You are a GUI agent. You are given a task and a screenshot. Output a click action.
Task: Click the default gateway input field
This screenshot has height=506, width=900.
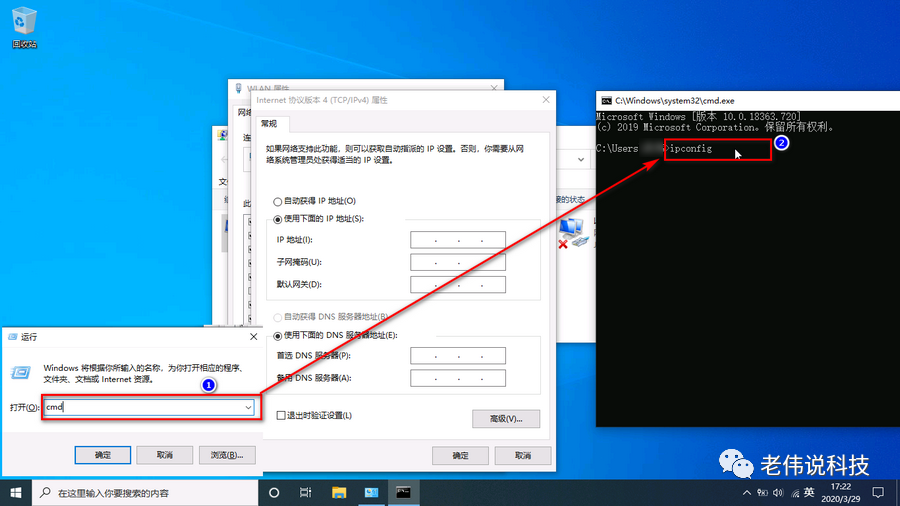point(458,285)
